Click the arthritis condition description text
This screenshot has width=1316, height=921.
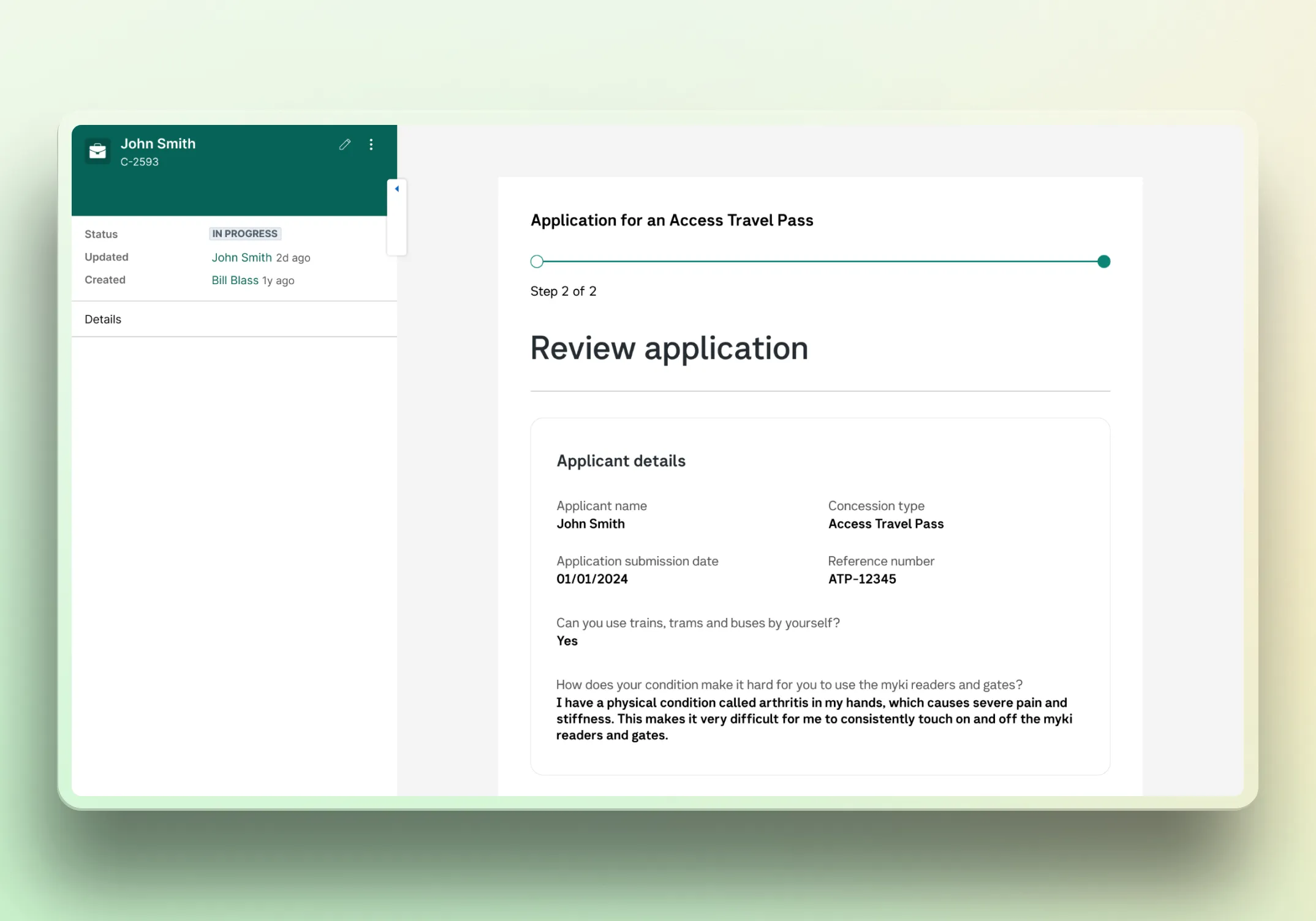814,719
